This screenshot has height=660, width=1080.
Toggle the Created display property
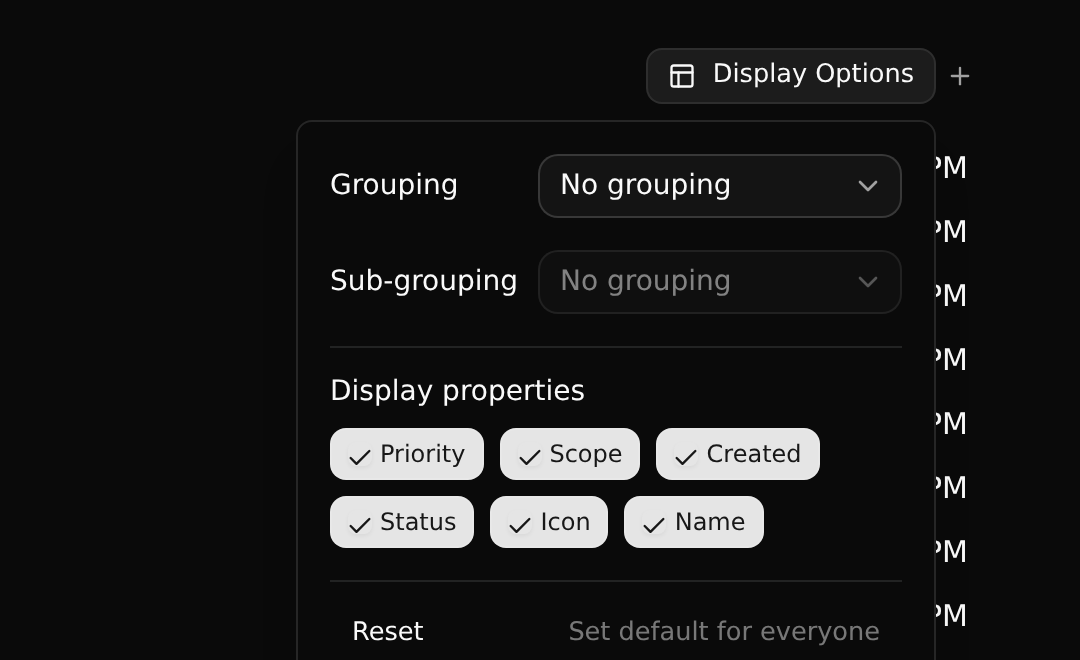point(738,454)
